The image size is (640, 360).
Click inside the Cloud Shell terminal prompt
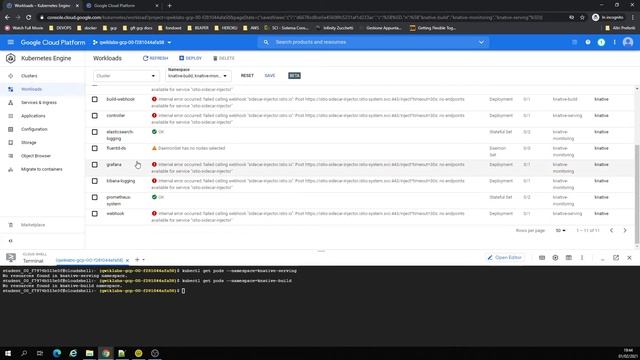tap(183, 291)
